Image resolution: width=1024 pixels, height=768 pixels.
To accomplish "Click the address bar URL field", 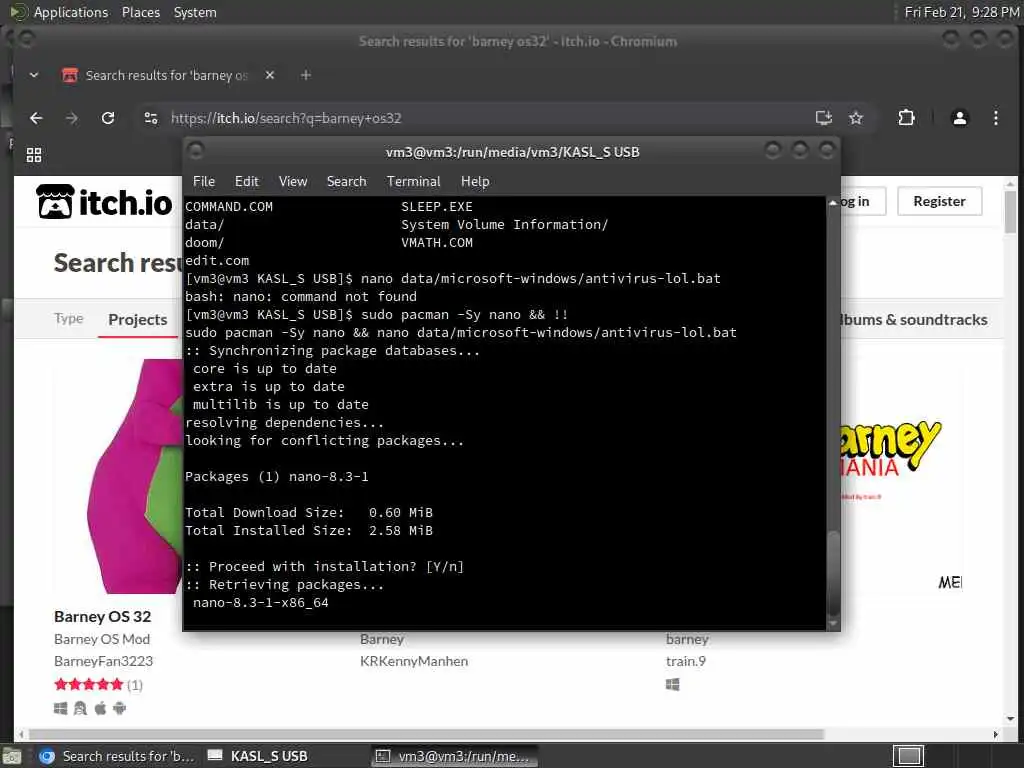I will tap(483, 118).
